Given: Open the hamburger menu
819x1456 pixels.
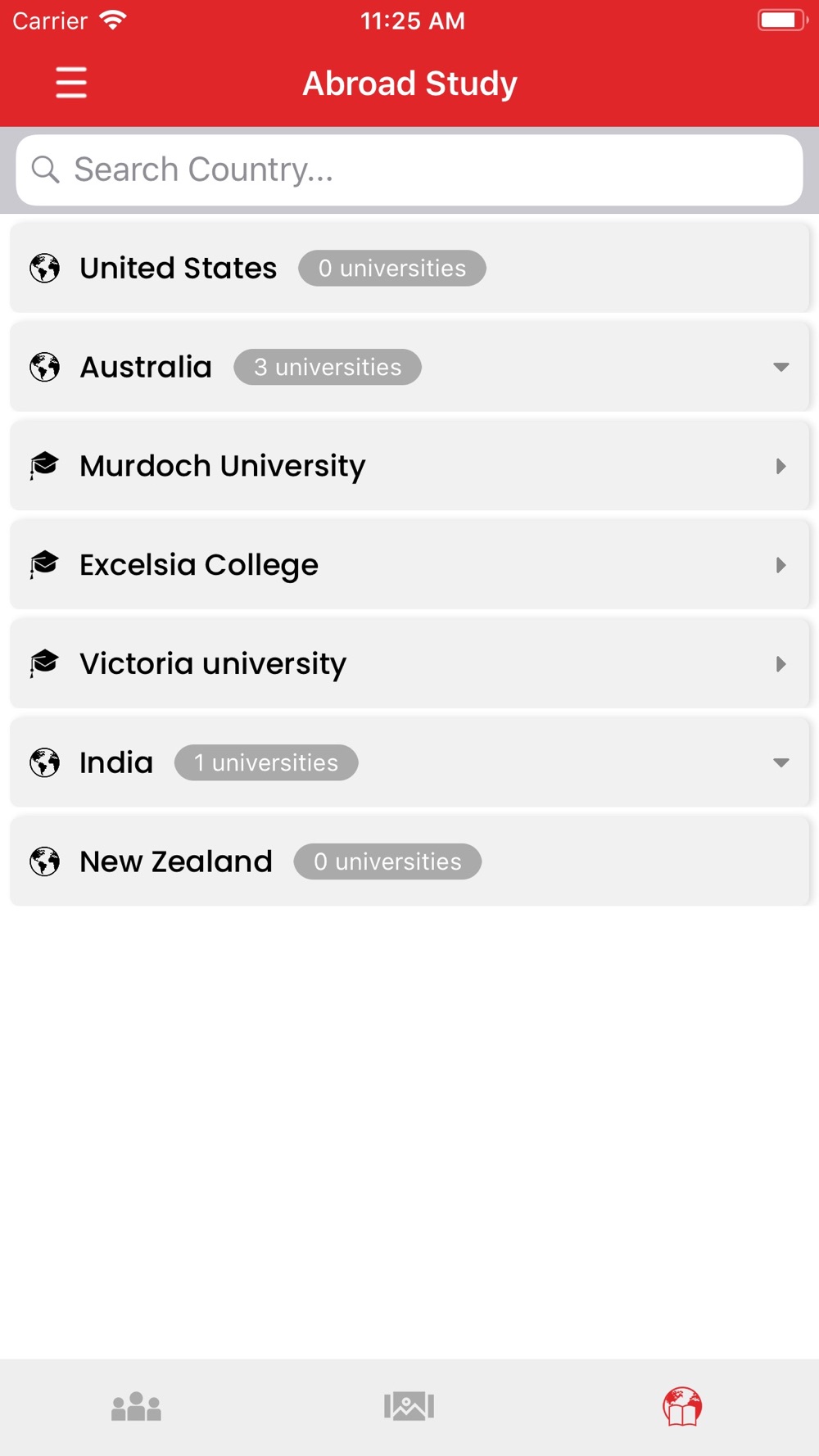Looking at the screenshot, I should click(x=71, y=83).
